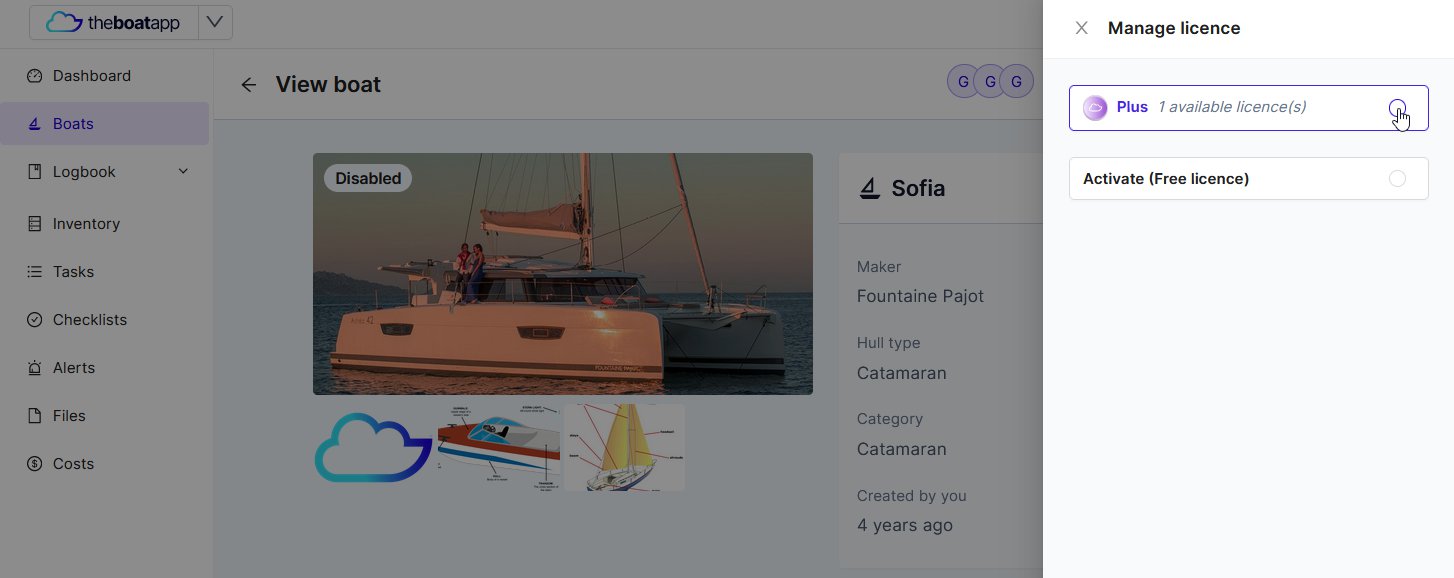1454x578 pixels.
Task: Click the Boats sailboat icon in sidebar
Action: [x=35, y=124]
